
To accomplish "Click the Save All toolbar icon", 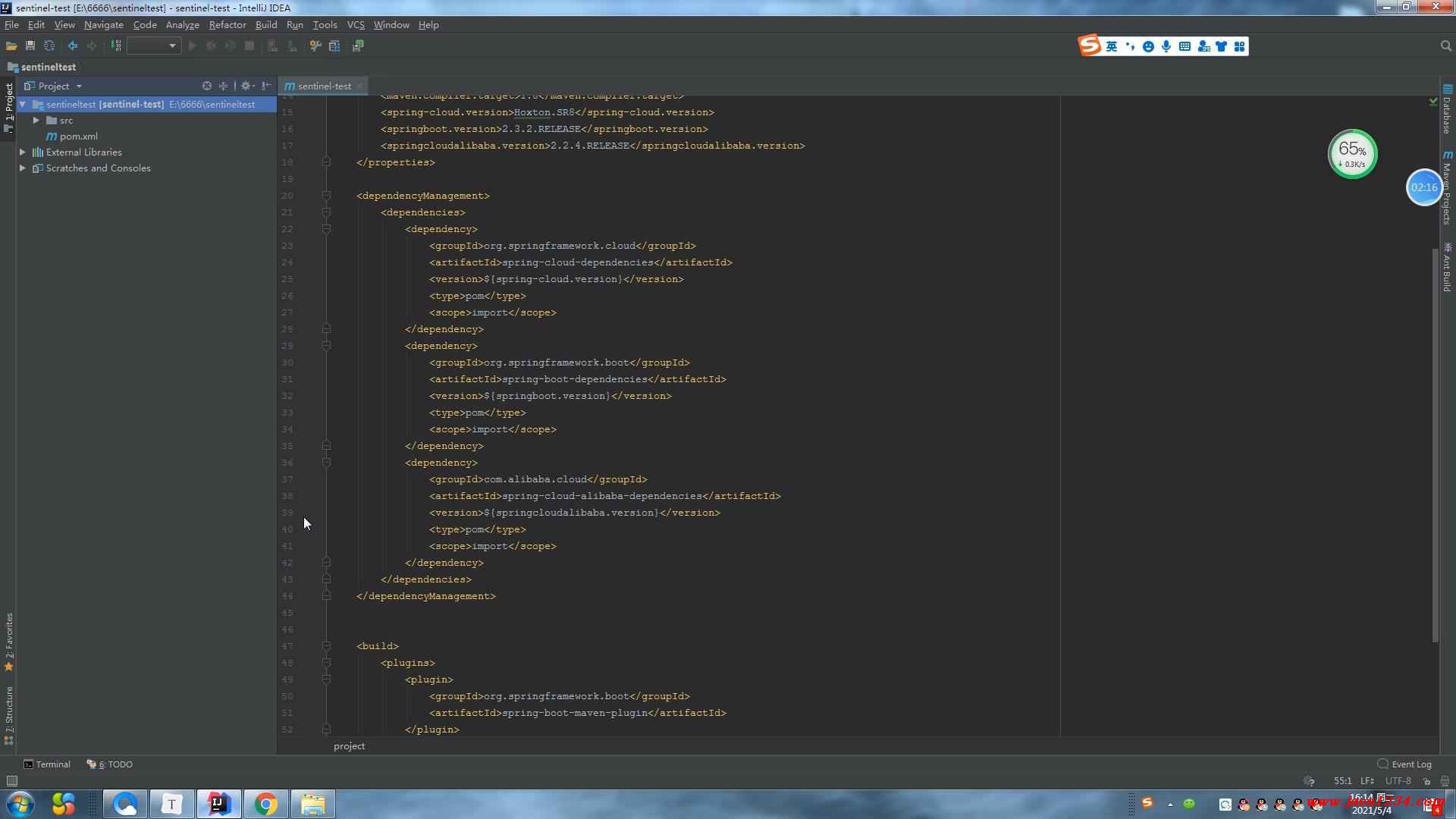I will tap(30, 46).
